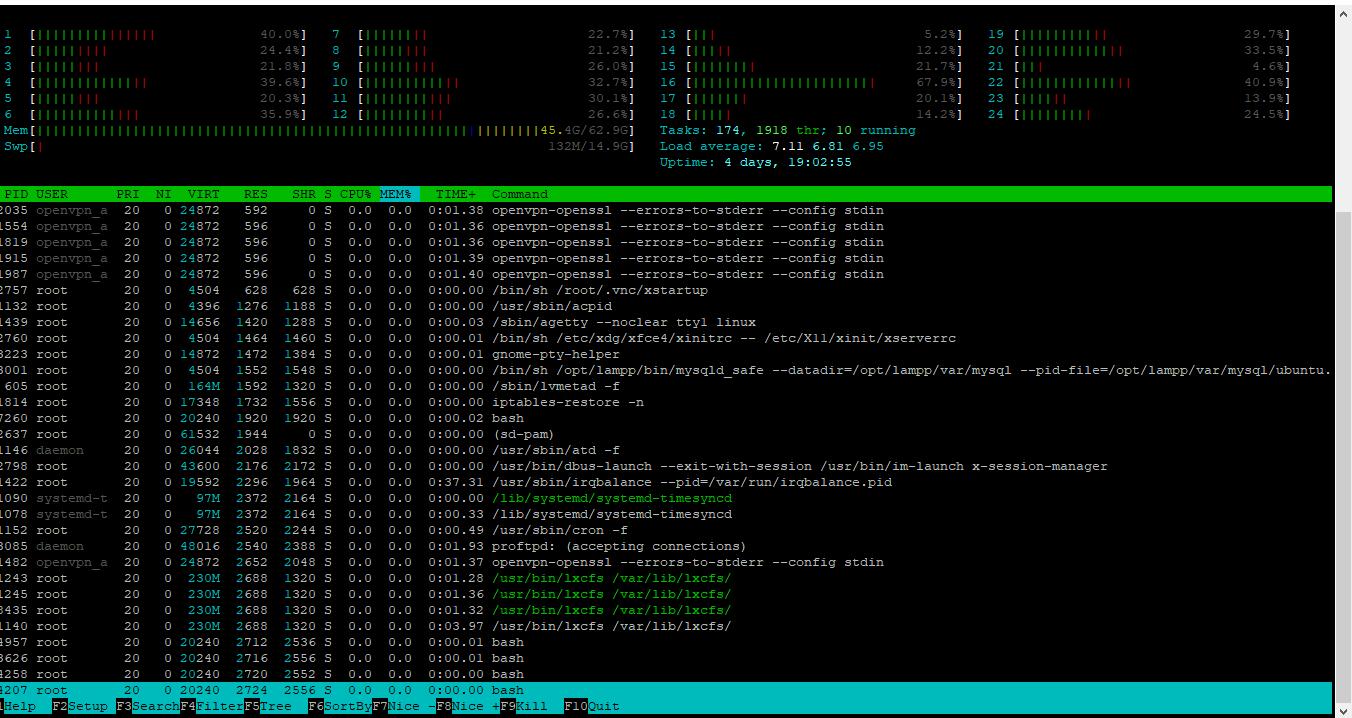Select the /sbin/lvmetad -f process
Screen dimensions: 1352x718
[x=666, y=386]
